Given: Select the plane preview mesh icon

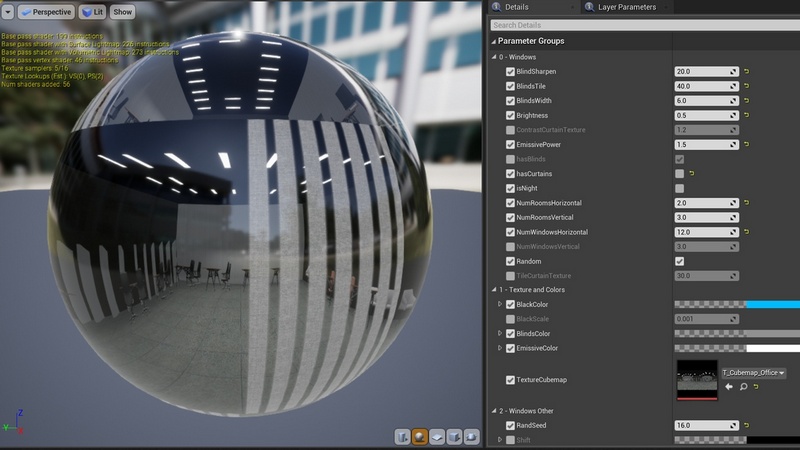Looking at the screenshot, I should coord(438,437).
